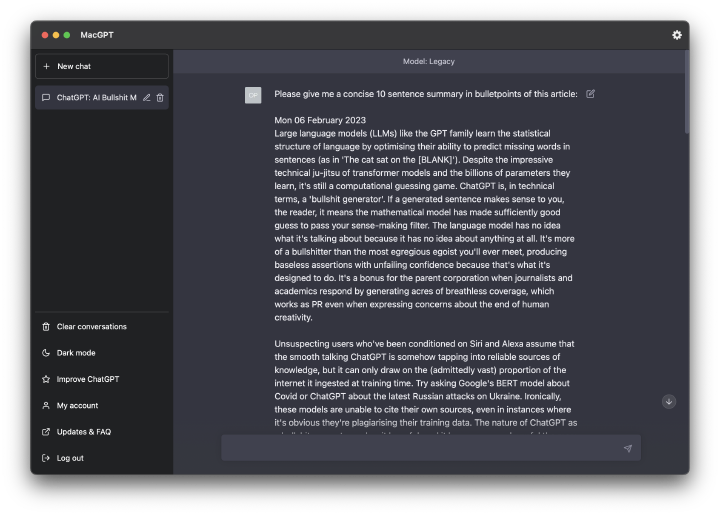
Task: Open My account
Action: click(102, 406)
